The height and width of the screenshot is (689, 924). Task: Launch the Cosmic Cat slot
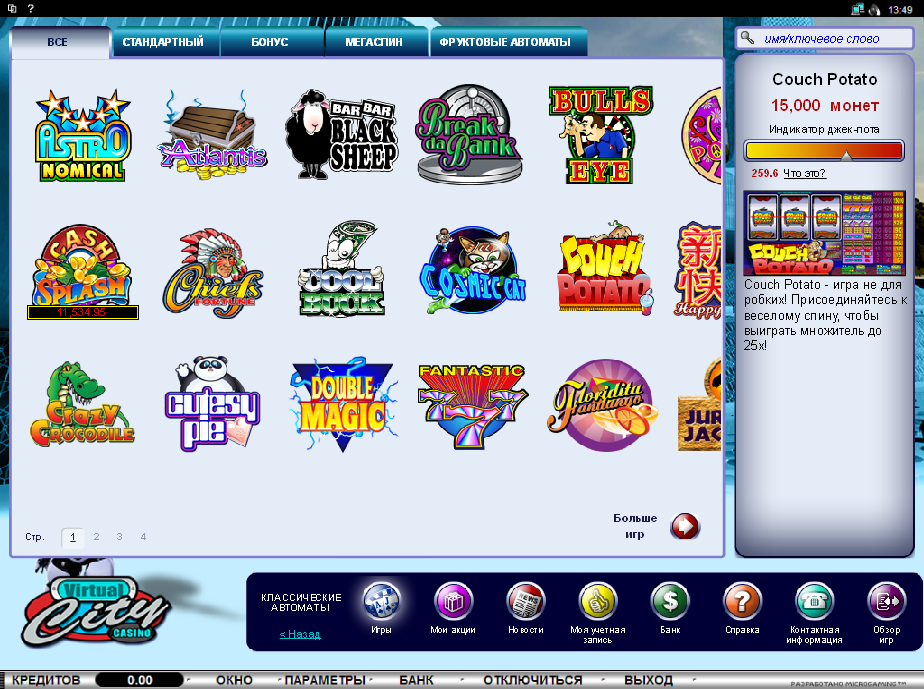(473, 271)
